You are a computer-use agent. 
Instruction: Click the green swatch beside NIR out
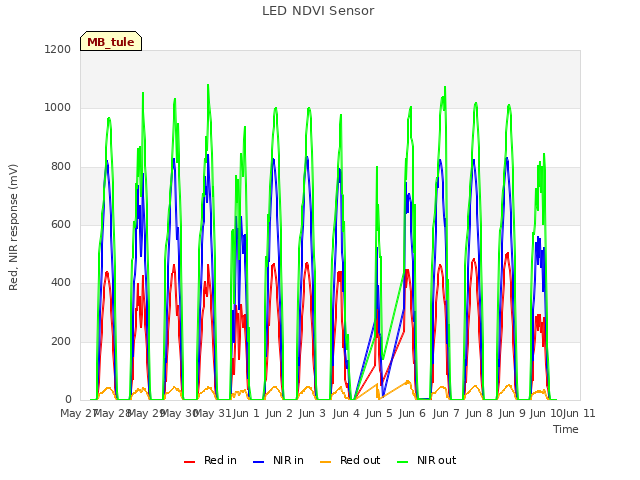click(402, 462)
